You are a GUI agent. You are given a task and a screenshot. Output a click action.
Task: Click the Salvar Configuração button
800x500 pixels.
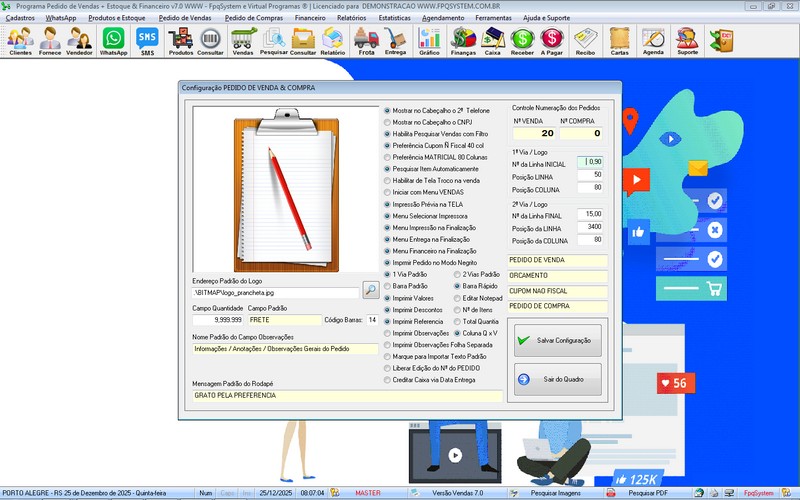558,340
